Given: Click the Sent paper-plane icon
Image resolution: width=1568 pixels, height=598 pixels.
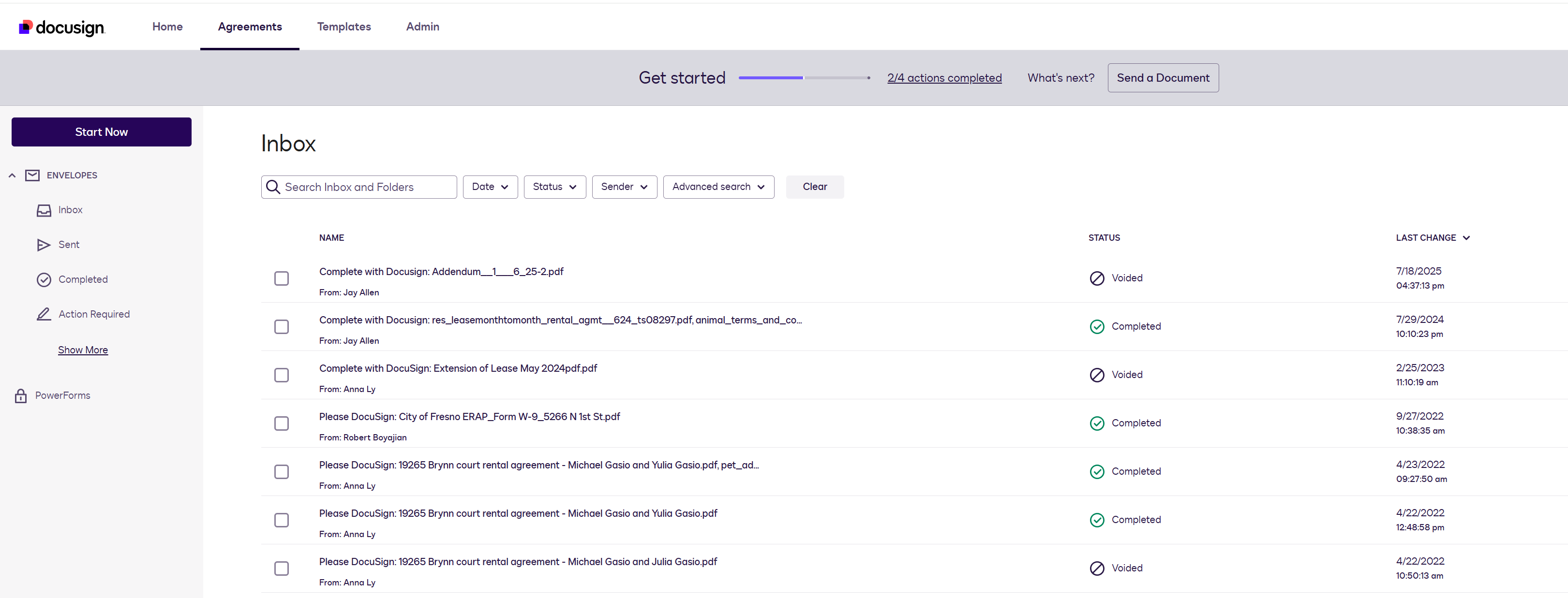Looking at the screenshot, I should click(x=44, y=245).
